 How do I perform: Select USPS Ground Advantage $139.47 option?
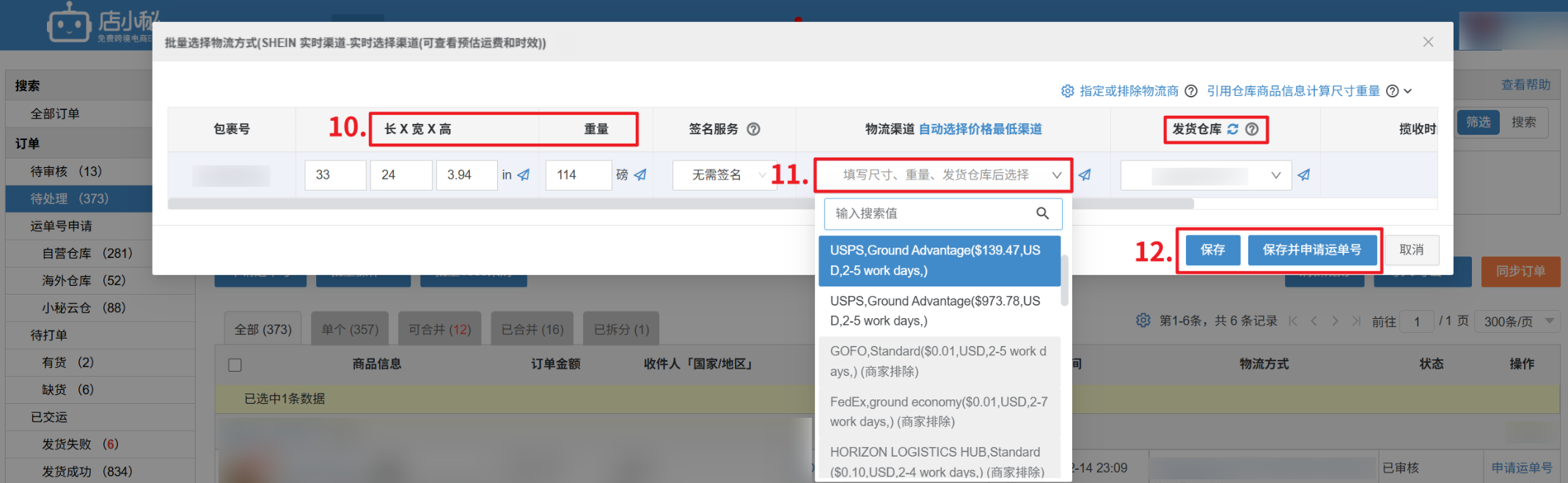(939, 260)
